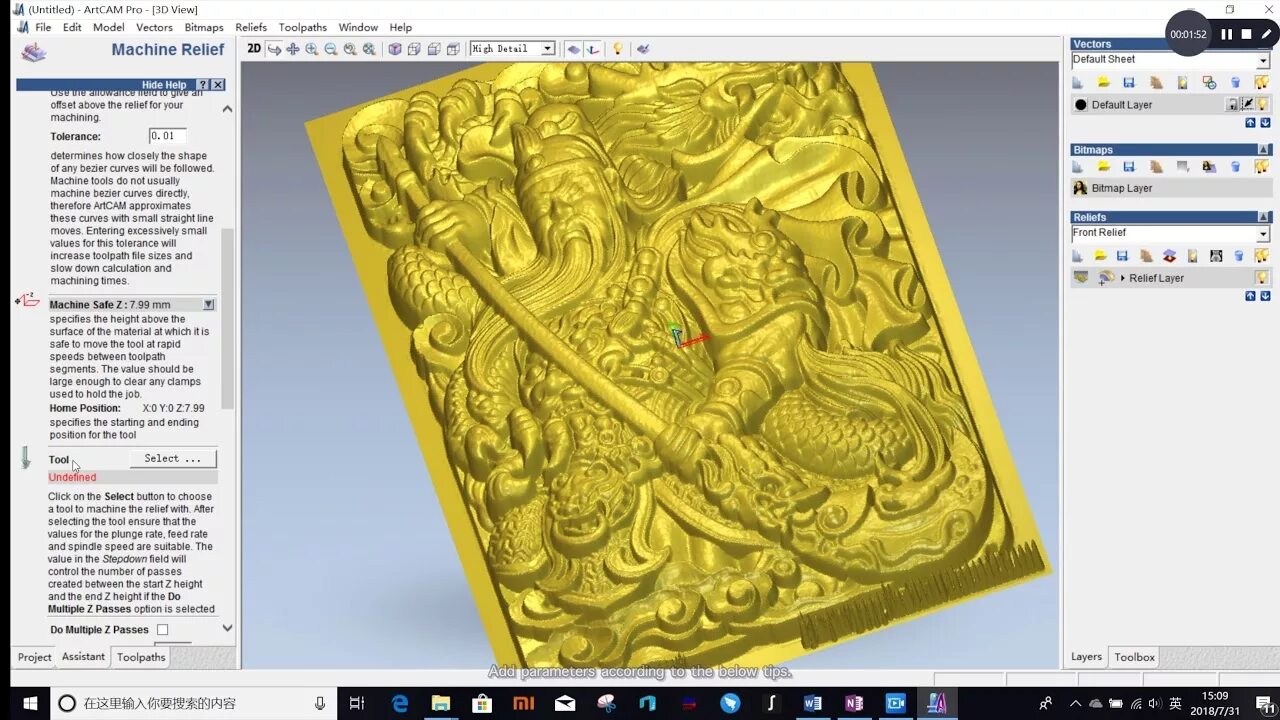Pause the screen recording
The height and width of the screenshot is (720, 1280).
[1226, 34]
